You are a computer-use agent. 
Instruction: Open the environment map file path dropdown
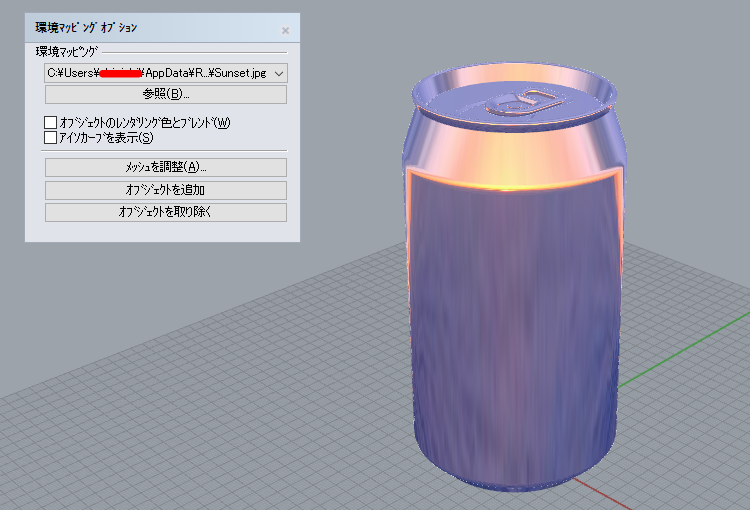(165, 73)
